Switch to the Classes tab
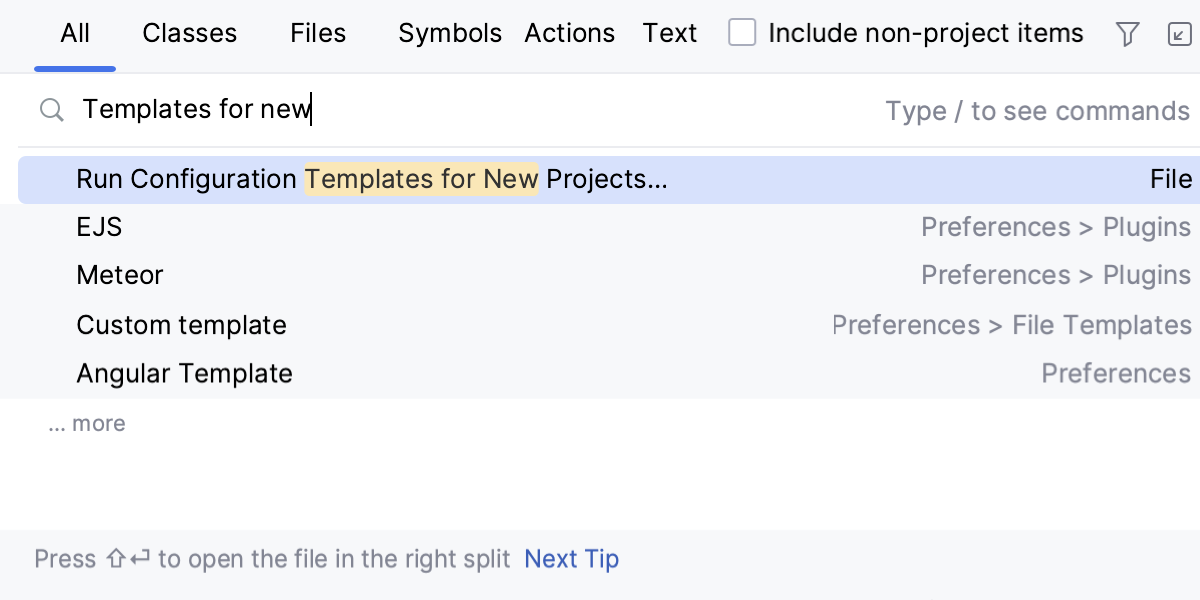1200x600 pixels. (x=189, y=32)
